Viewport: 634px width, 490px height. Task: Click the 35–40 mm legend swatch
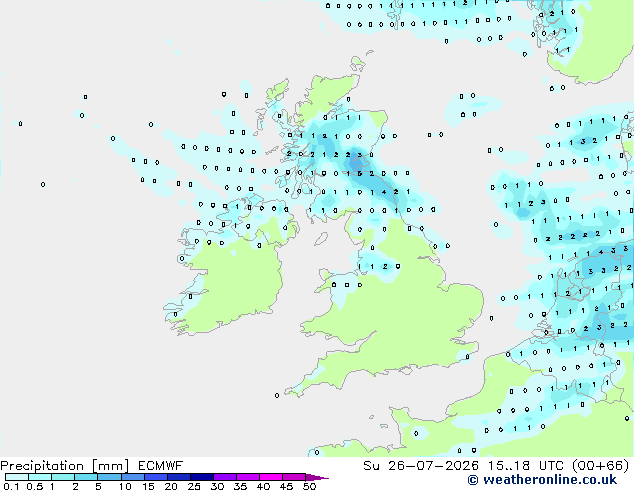coord(247,477)
